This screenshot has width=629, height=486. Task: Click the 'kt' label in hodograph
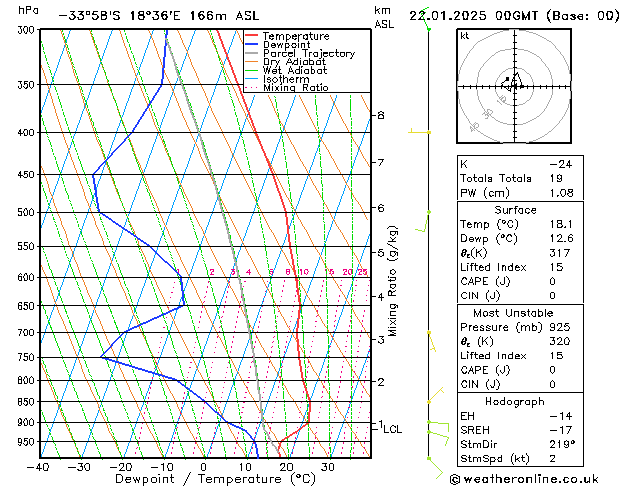pos(465,36)
